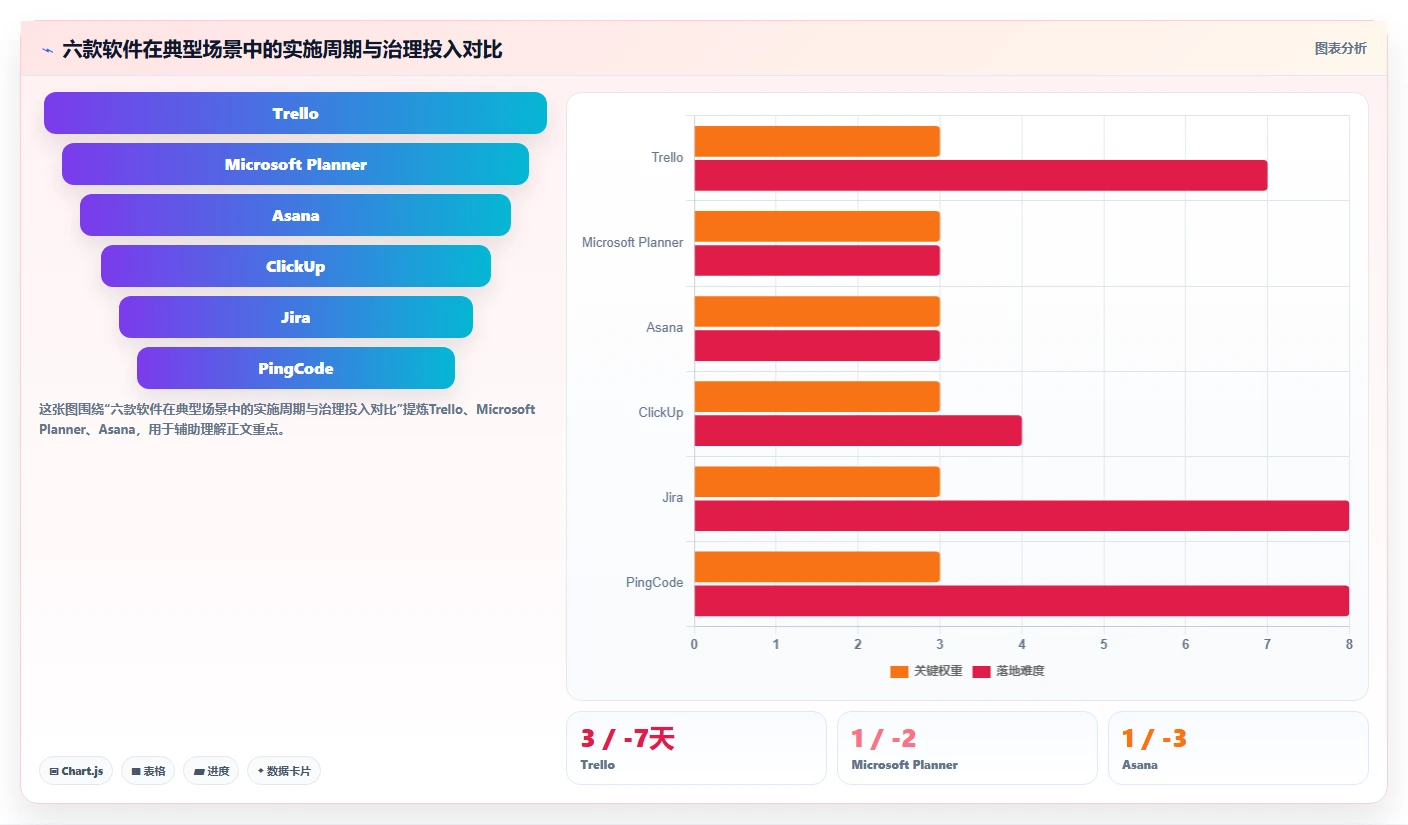The width and height of the screenshot is (1408, 825).
Task: Click Microsoft Planner's red chart bar
Action: (x=817, y=260)
